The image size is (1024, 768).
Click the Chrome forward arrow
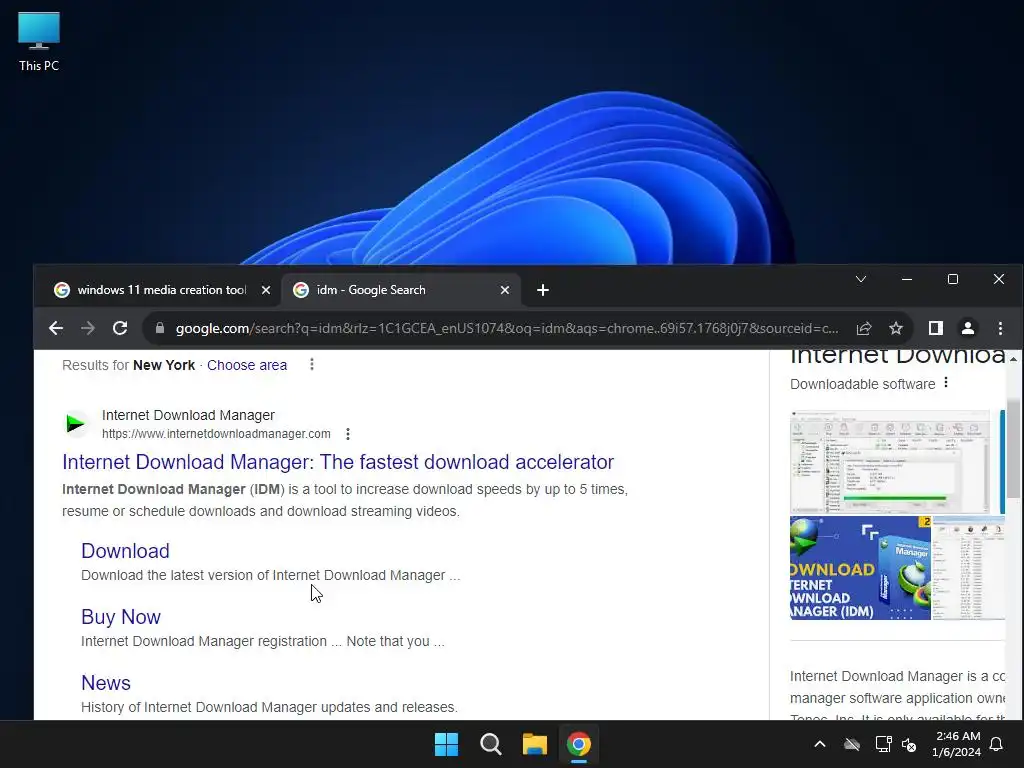[x=88, y=328]
